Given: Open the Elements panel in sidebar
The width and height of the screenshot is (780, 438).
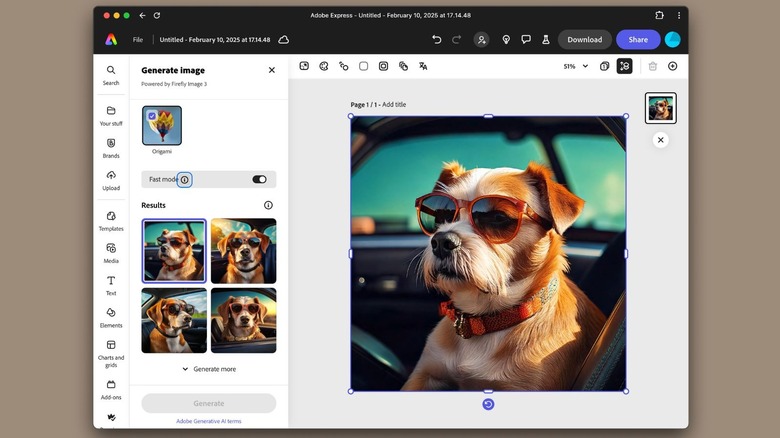Looking at the screenshot, I should click(x=111, y=317).
